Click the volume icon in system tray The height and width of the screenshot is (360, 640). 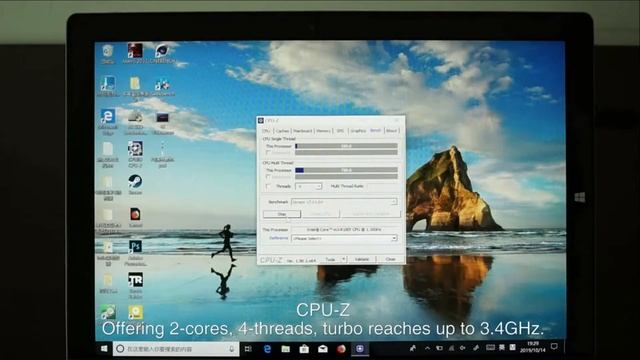click(463, 348)
